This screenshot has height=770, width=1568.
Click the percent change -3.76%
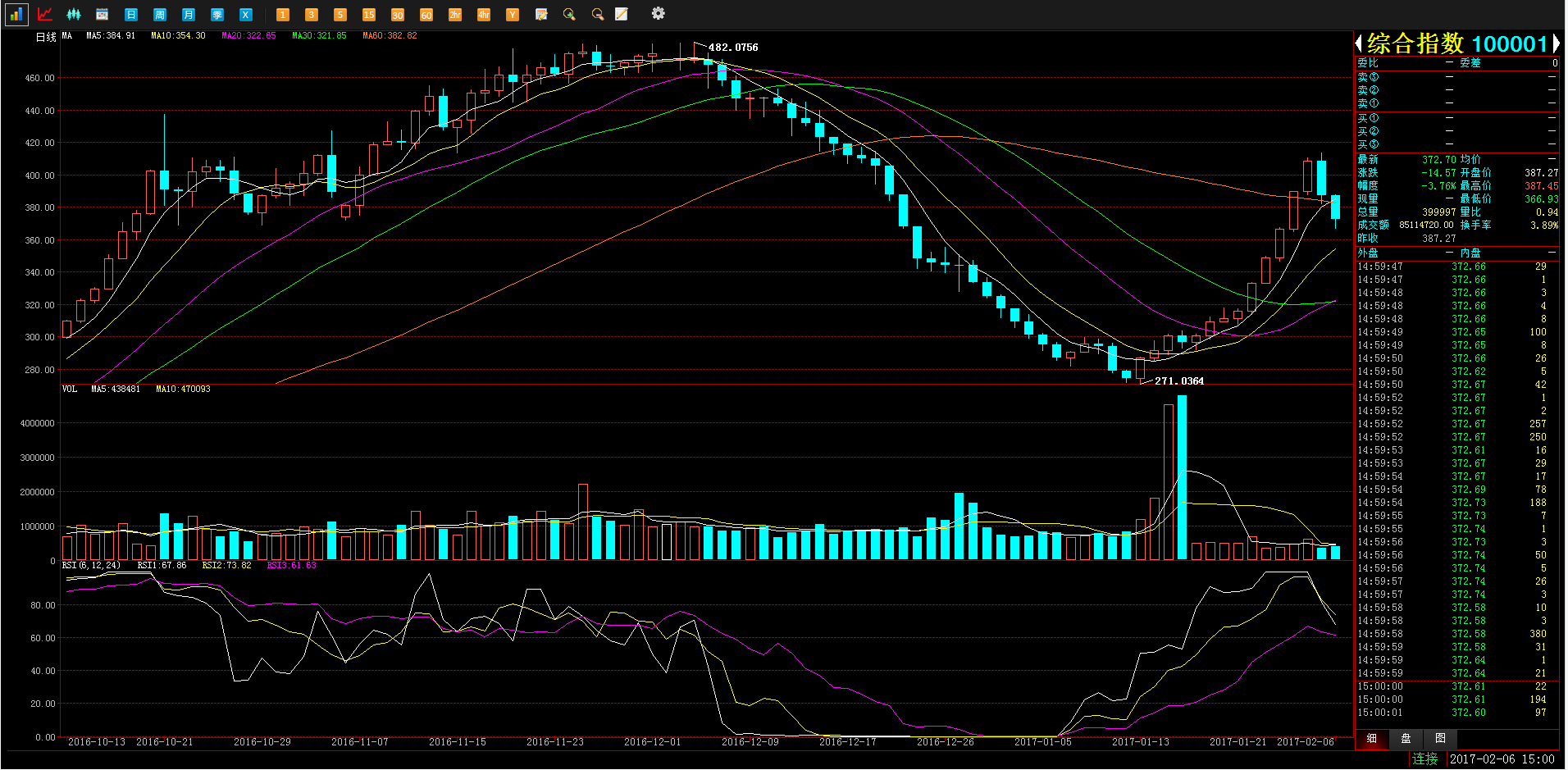click(1439, 186)
